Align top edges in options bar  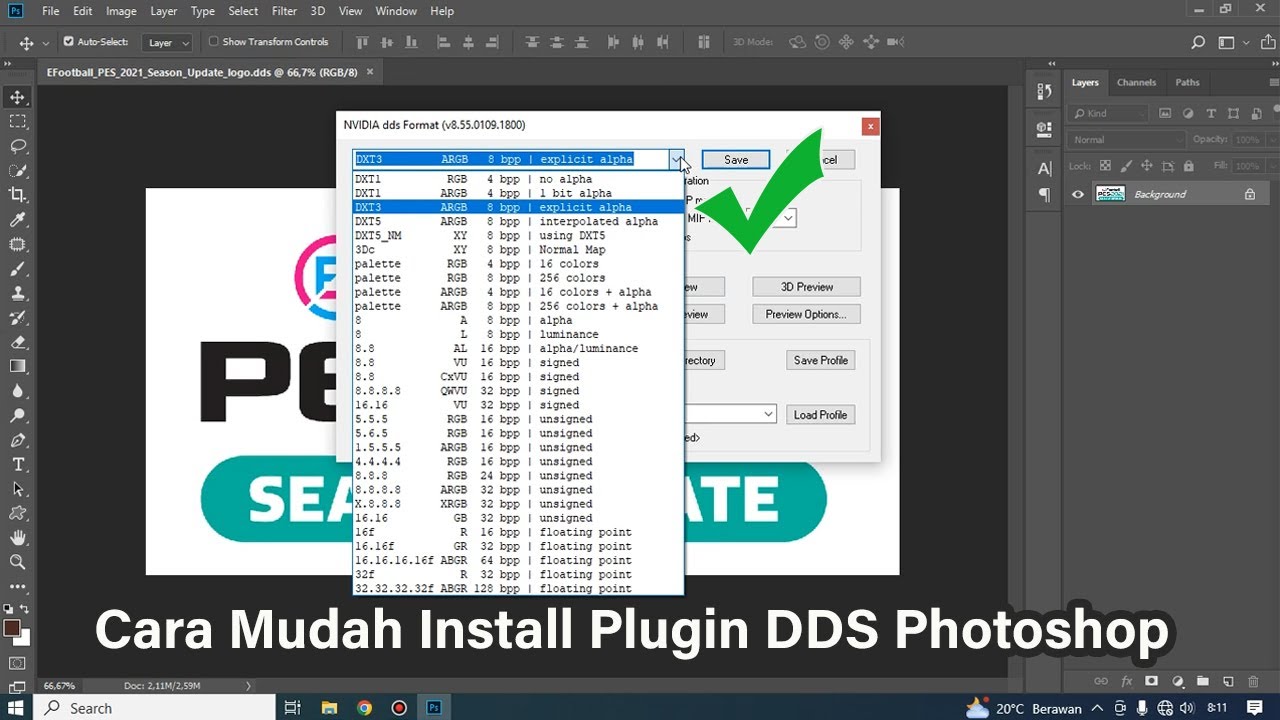[x=361, y=42]
